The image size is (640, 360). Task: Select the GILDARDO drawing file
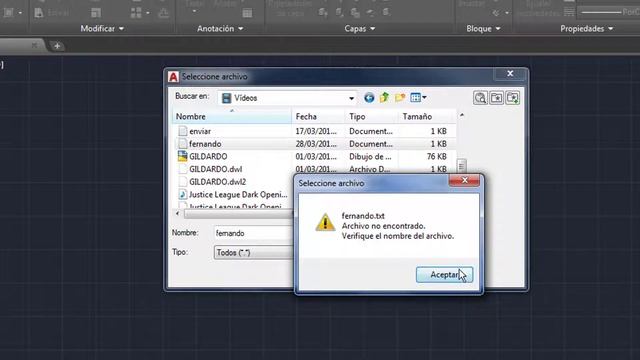click(208, 157)
